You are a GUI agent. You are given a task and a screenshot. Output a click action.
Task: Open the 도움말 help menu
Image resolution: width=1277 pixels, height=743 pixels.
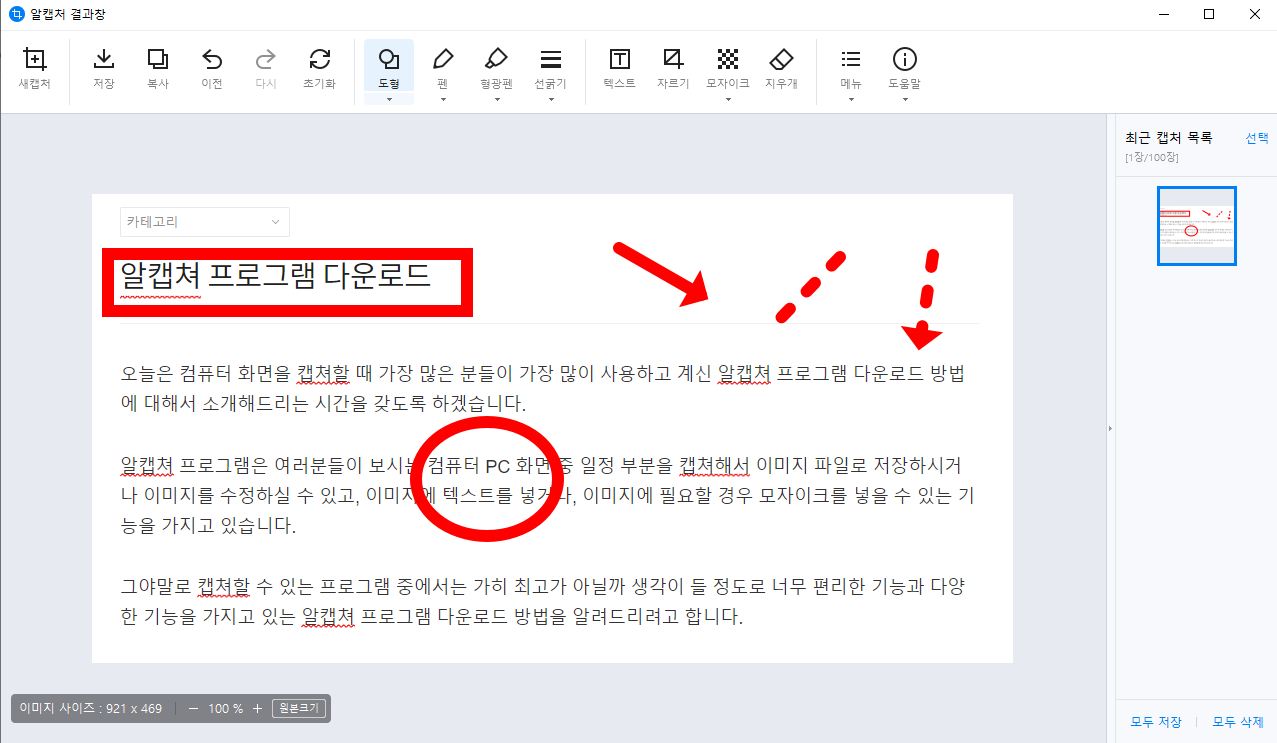(904, 68)
